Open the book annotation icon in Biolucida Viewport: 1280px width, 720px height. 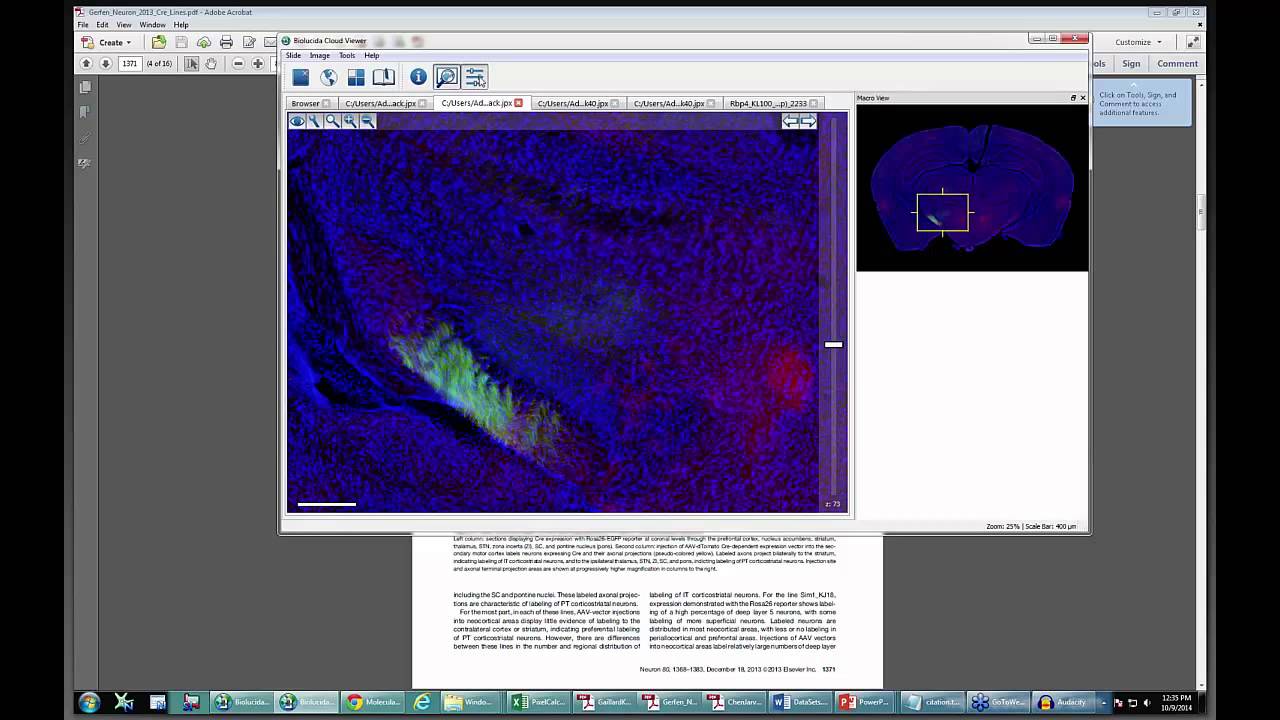pyautogui.click(x=384, y=77)
